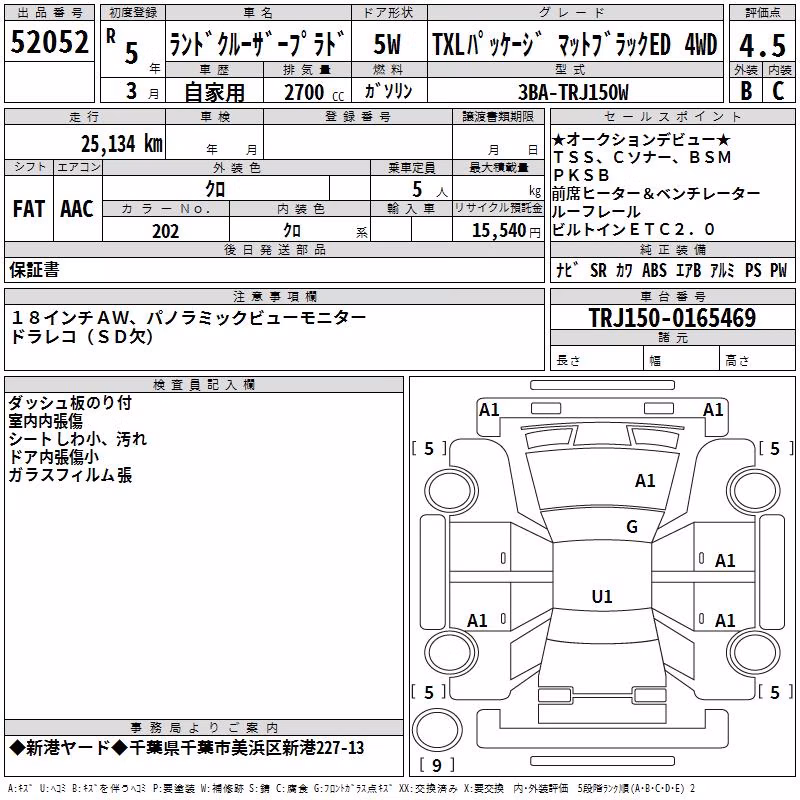
Task: Click interior grade C under 内装
Action: click(x=779, y=91)
